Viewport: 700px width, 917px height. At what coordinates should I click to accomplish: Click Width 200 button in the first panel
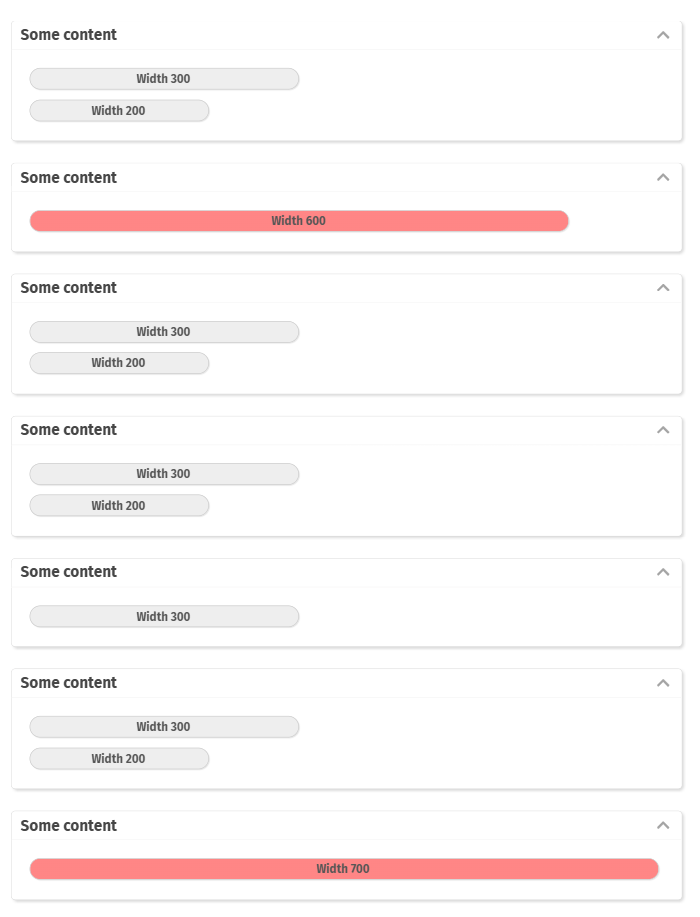[x=119, y=111]
